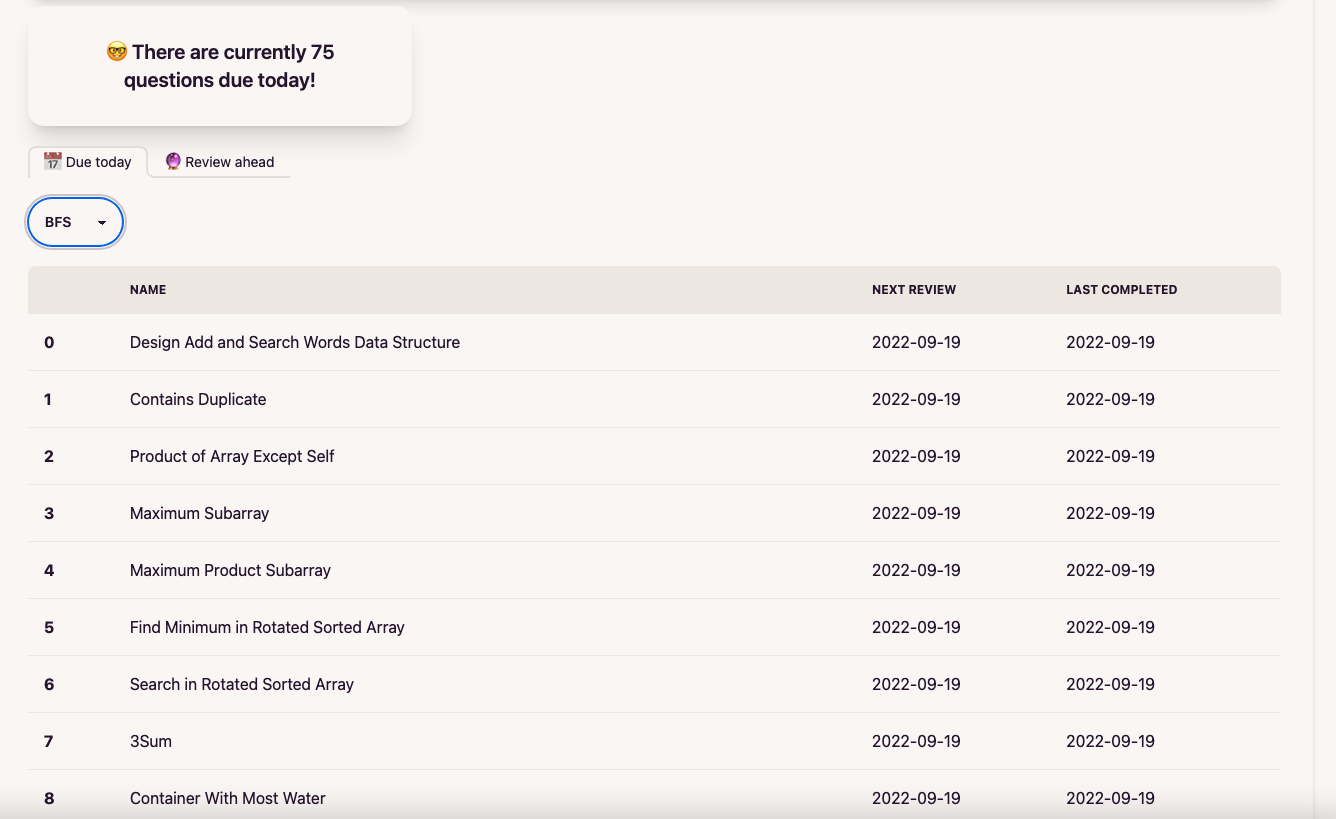Click the nerd face emoji in banner
The height and width of the screenshot is (819, 1336).
pos(117,52)
